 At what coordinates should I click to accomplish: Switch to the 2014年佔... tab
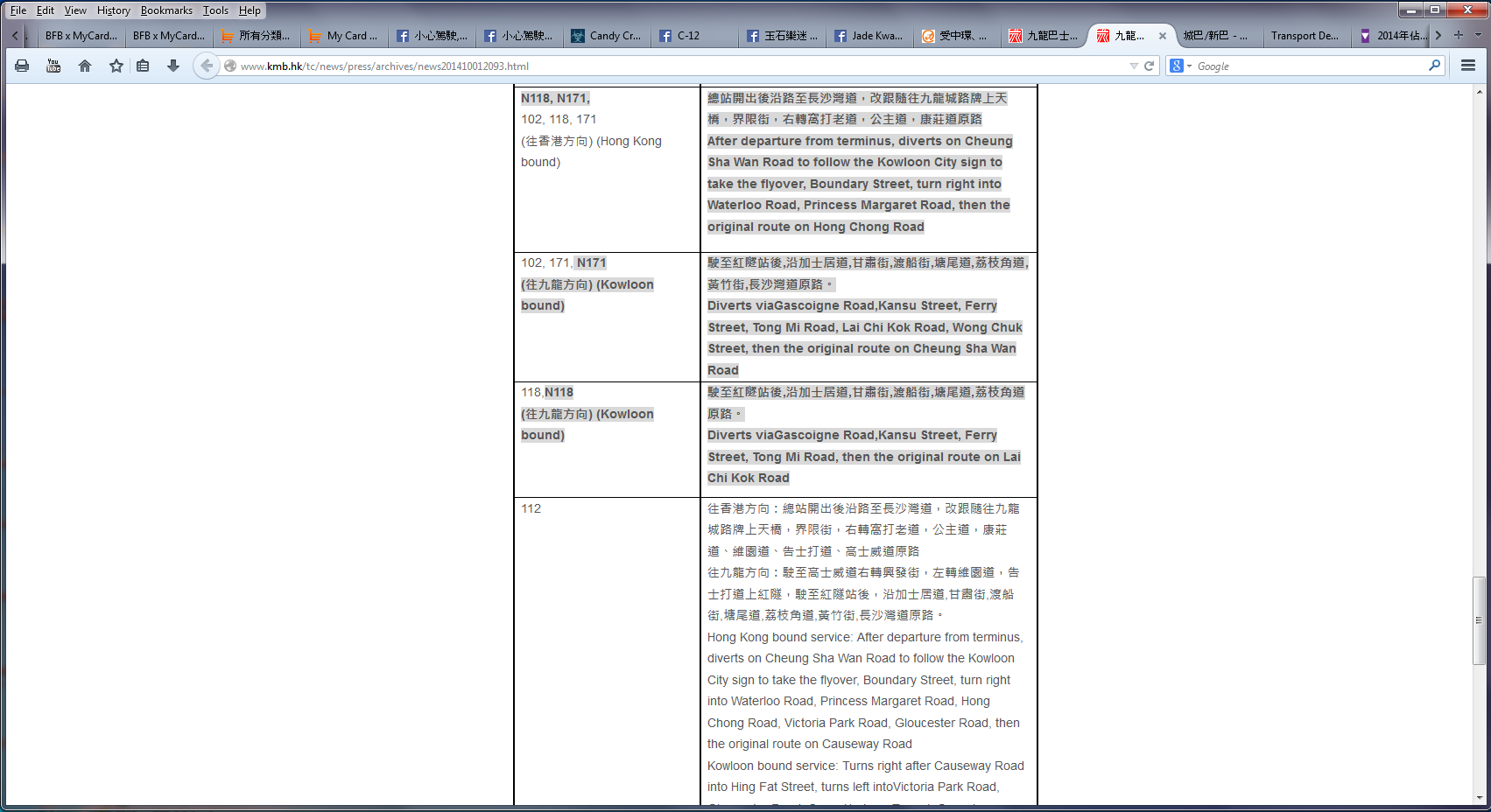click(1392, 36)
